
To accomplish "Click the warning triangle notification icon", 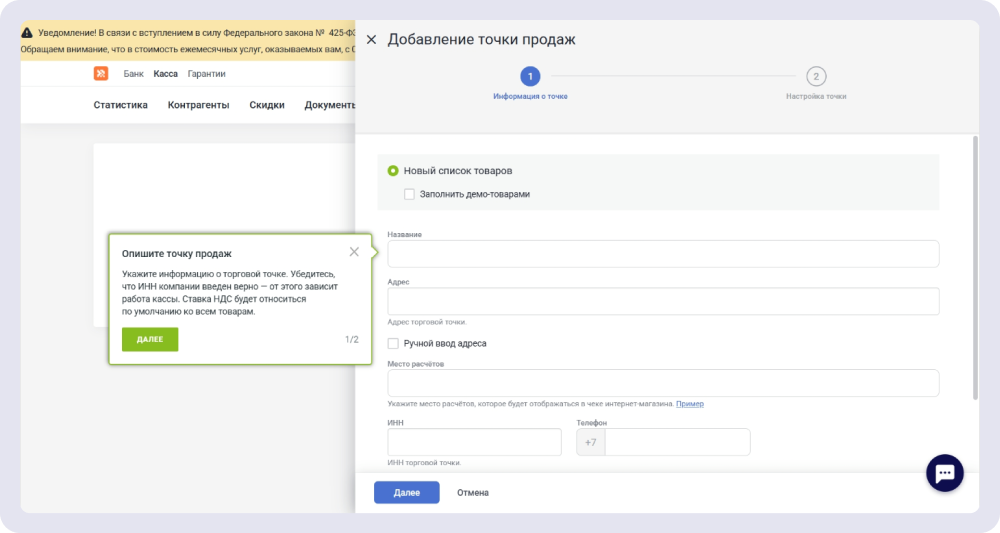I will pyautogui.click(x=27, y=33).
